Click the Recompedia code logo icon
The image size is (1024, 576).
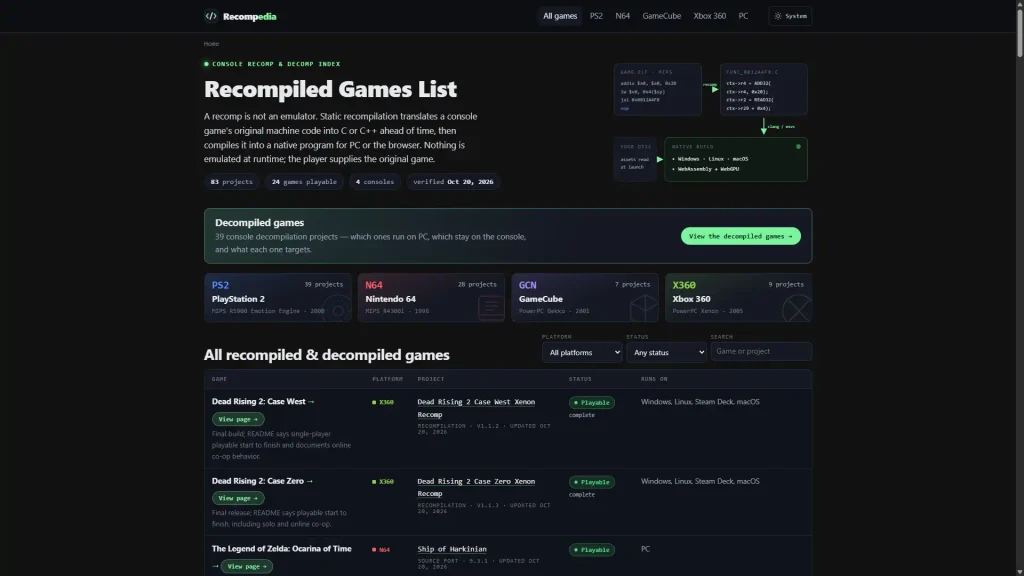point(210,16)
